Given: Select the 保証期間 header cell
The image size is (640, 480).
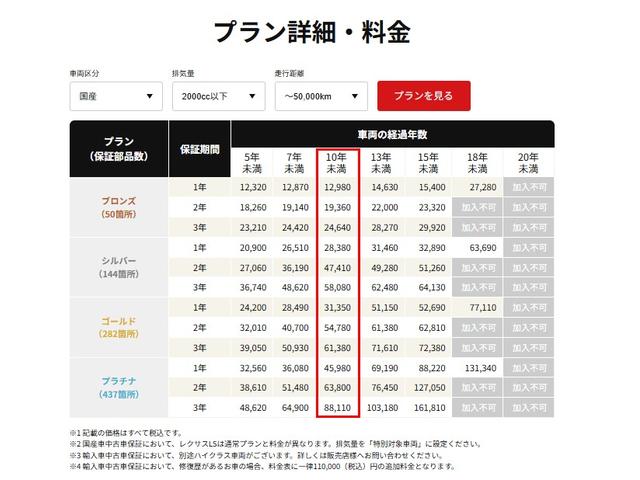Looking at the screenshot, I should (x=199, y=149).
